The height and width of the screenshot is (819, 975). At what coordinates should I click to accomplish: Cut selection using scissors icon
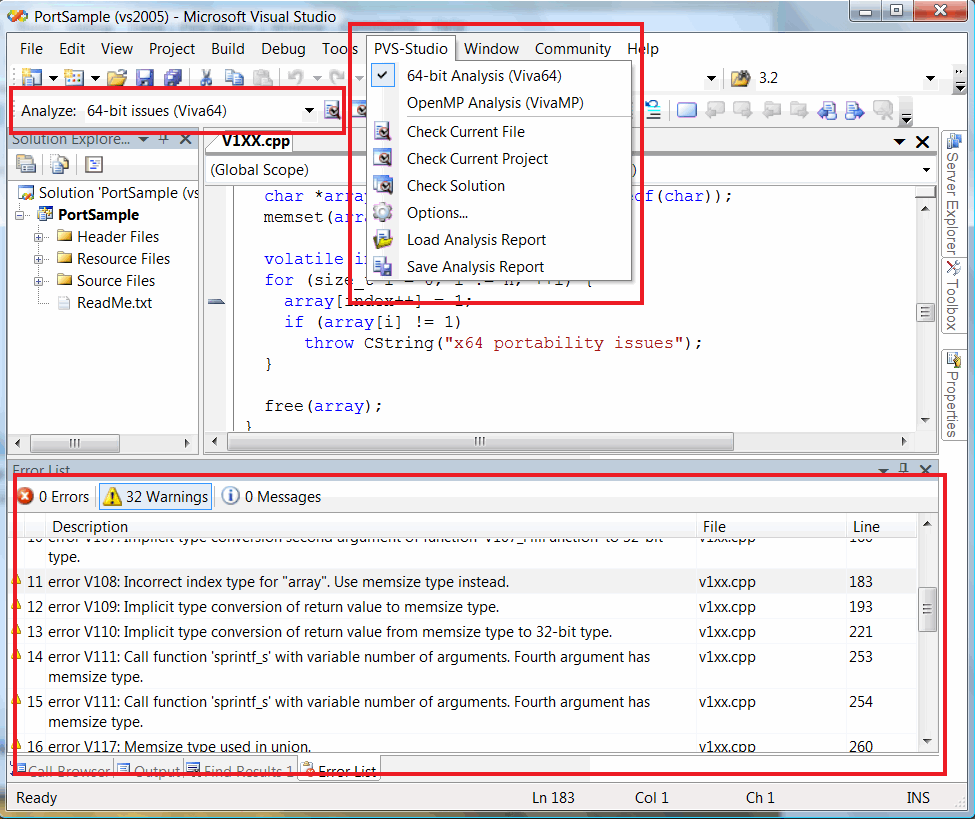[x=206, y=77]
